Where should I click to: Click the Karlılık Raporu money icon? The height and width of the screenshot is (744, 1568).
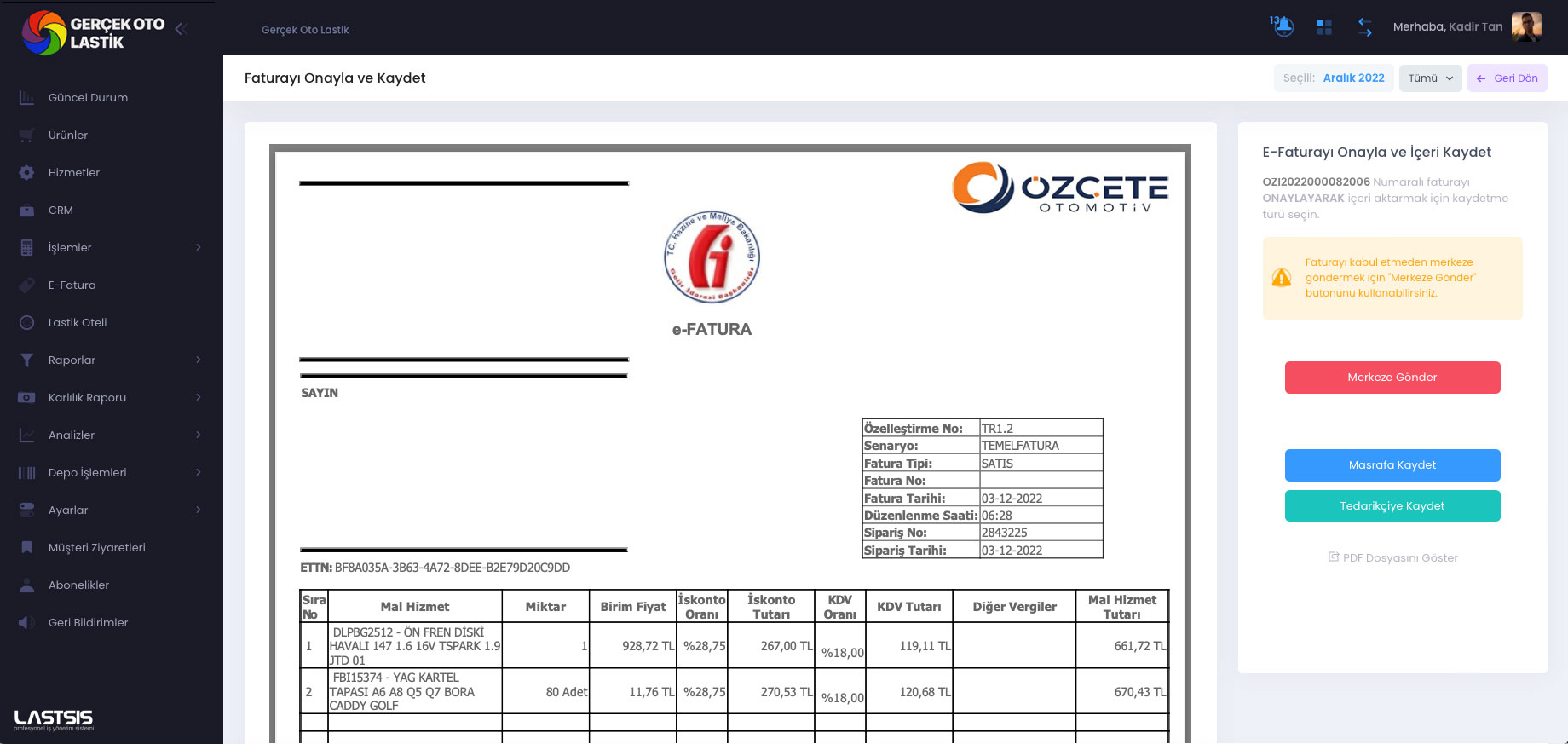26,397
